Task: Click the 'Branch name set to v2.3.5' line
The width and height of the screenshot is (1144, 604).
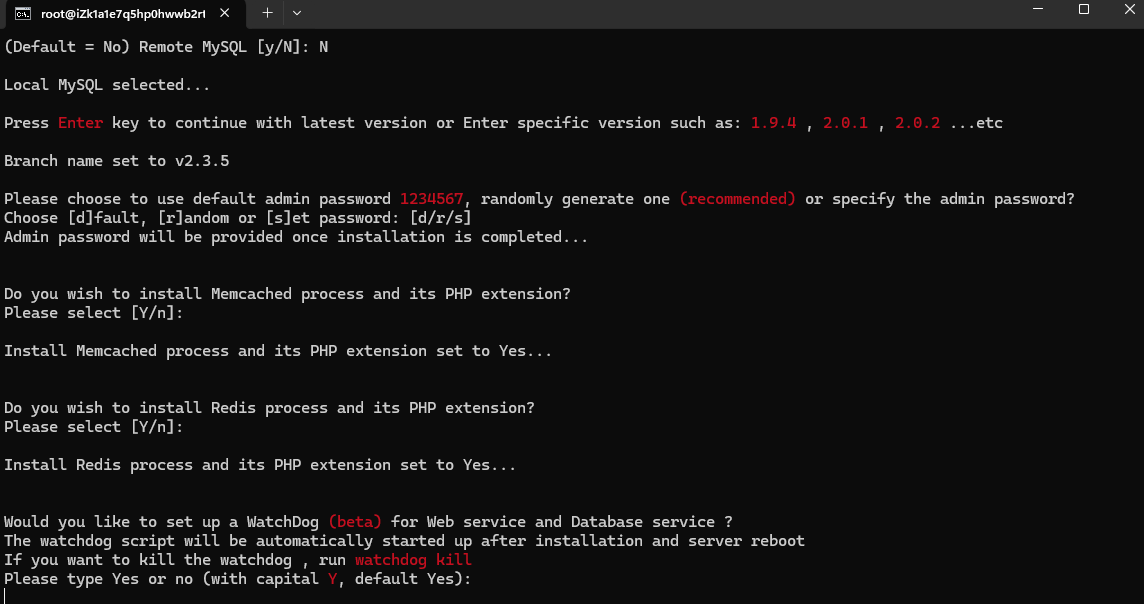Action: click(x=117, y=161)
